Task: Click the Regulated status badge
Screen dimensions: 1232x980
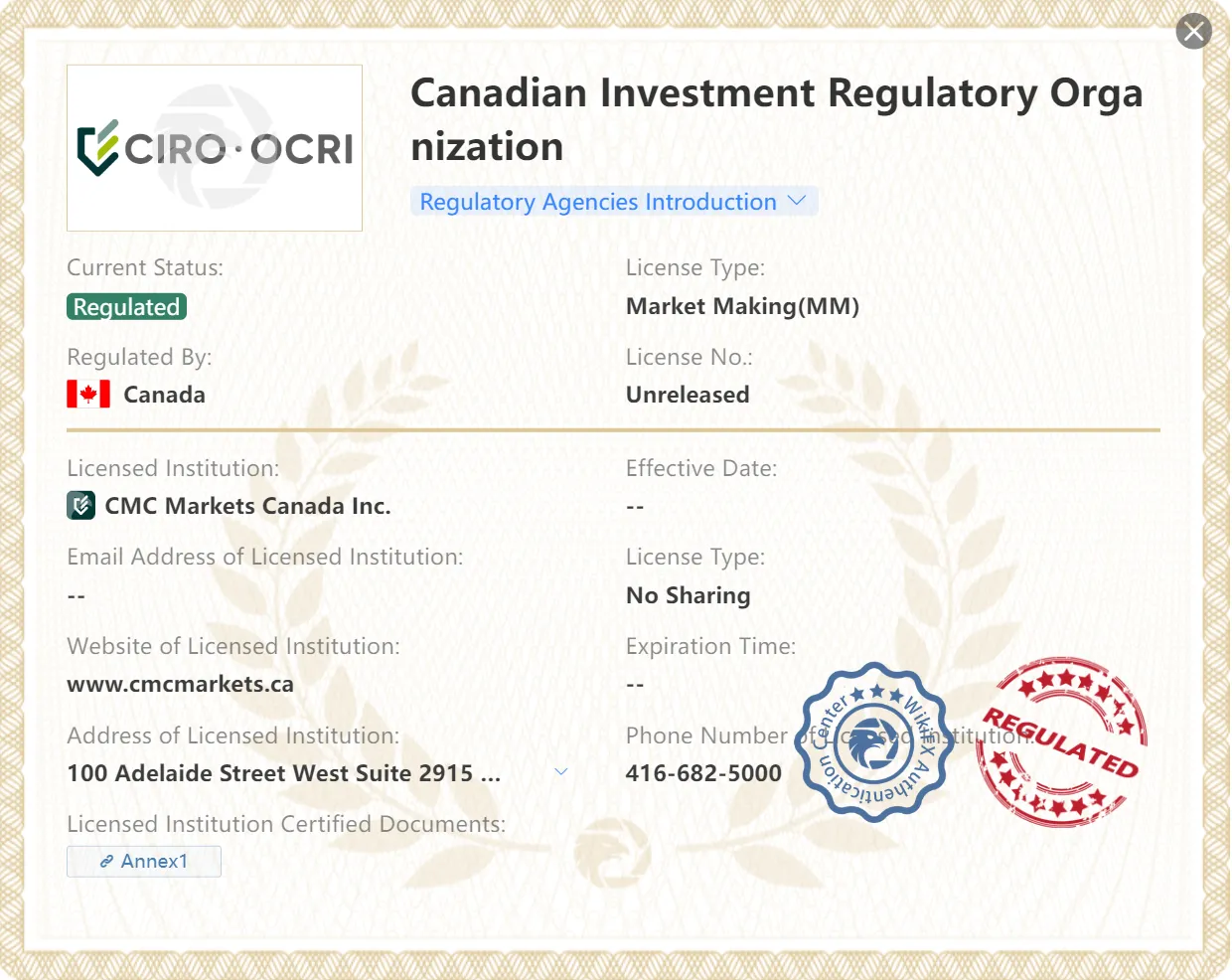Action: (x=126, y=306)
